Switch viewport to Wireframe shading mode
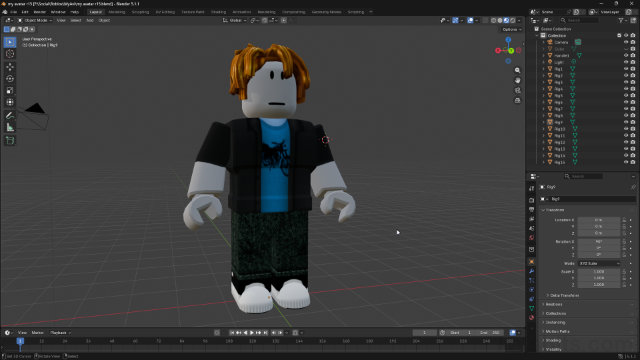 493,20
